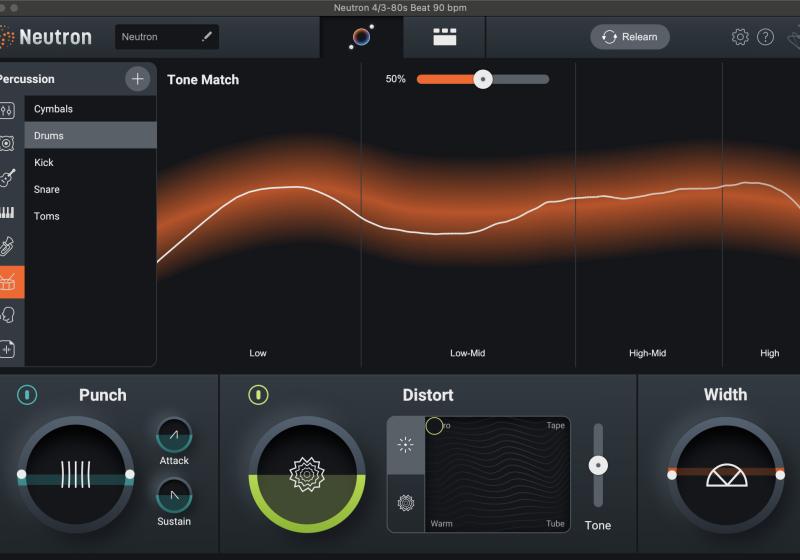Click the right handle of Width dial

(780, 475)
